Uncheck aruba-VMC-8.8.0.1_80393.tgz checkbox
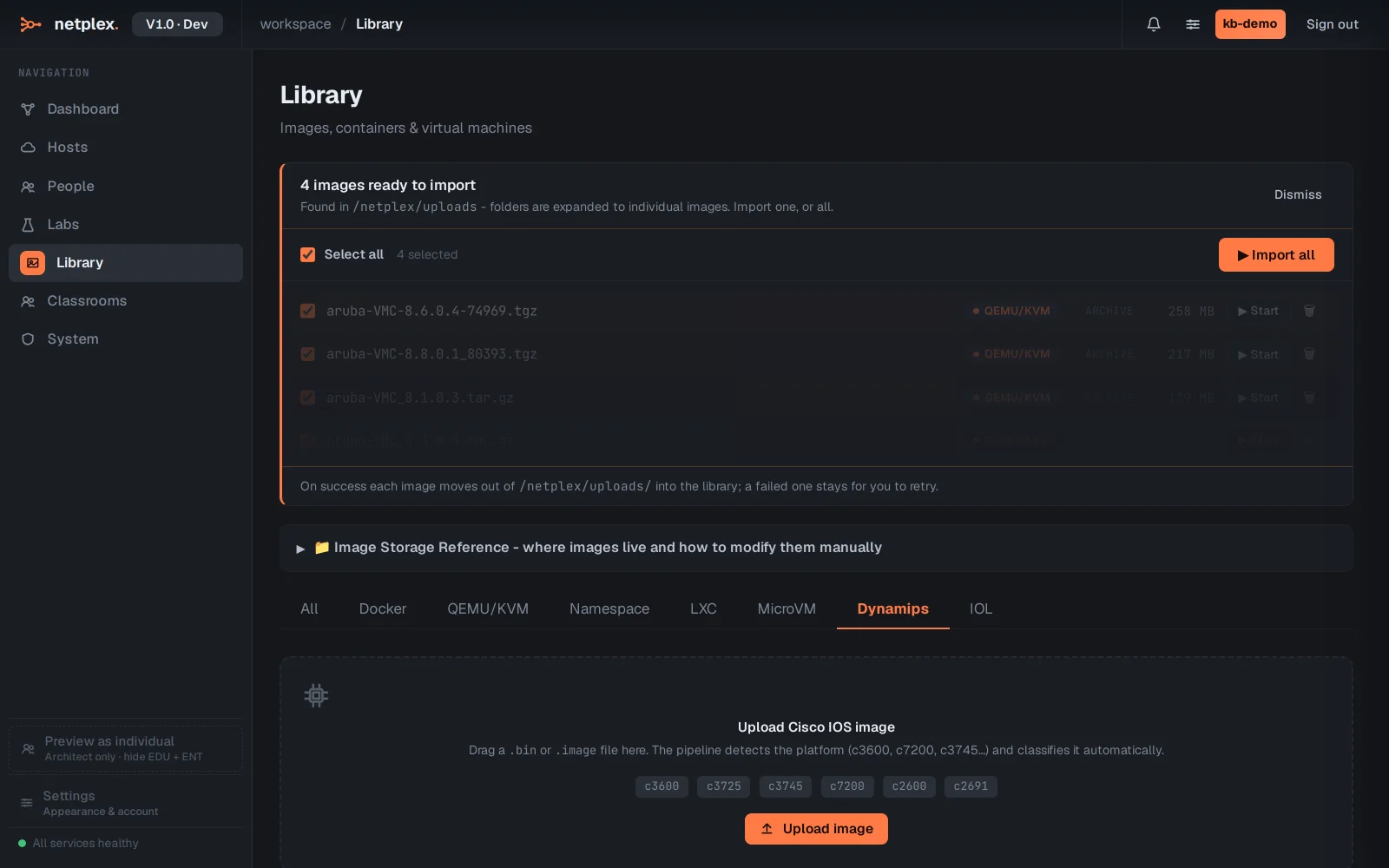The height and width of the screenshot is (868, 1389). 307,354
